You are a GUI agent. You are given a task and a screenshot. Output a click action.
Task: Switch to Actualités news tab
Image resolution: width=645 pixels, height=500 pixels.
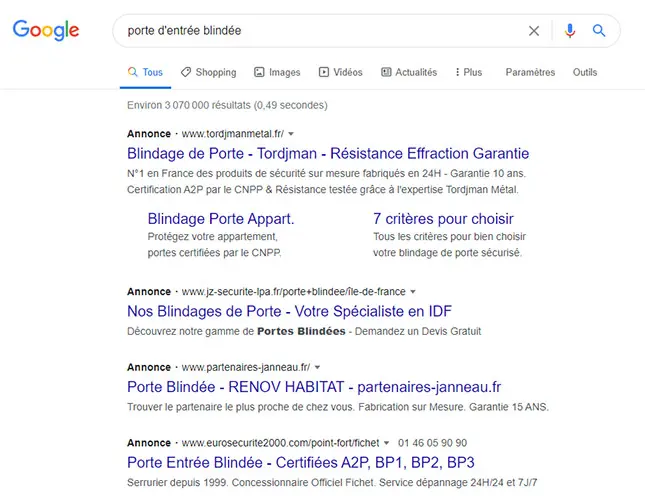(409, 72)
